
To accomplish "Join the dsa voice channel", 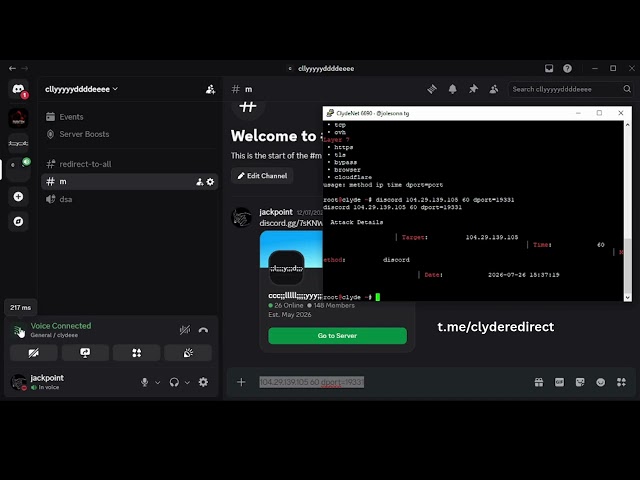I will pyautogui.click(x=129, y=199).
